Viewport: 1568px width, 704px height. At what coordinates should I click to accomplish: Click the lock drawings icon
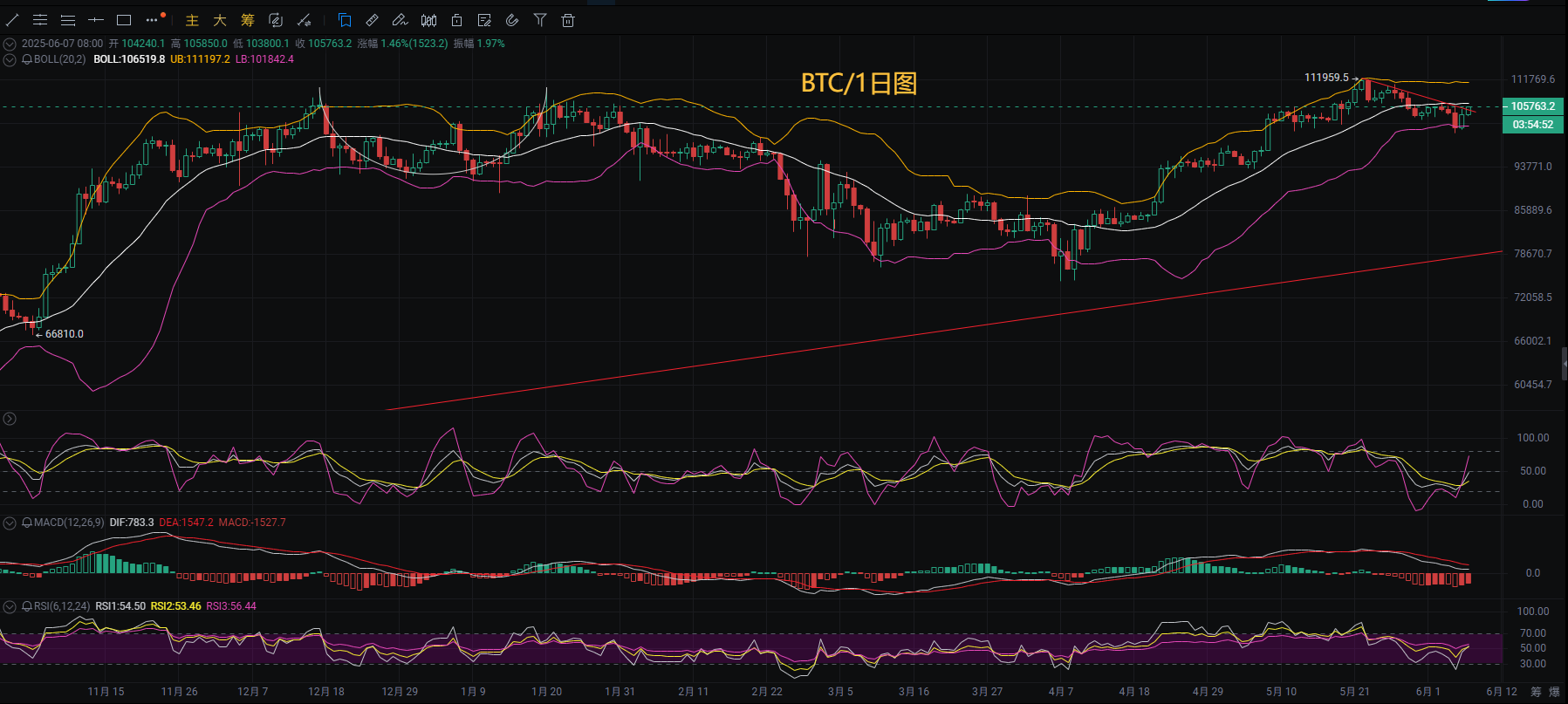[456, 20]
